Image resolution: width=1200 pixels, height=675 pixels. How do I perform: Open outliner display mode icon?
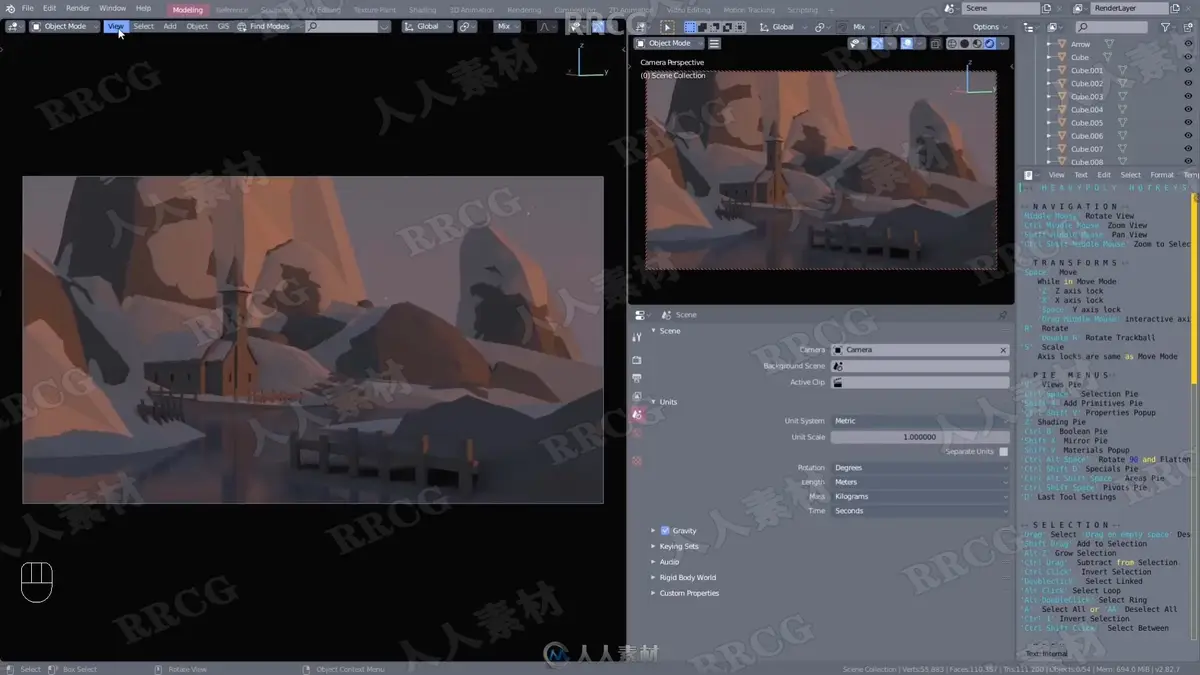[1054, 27]
